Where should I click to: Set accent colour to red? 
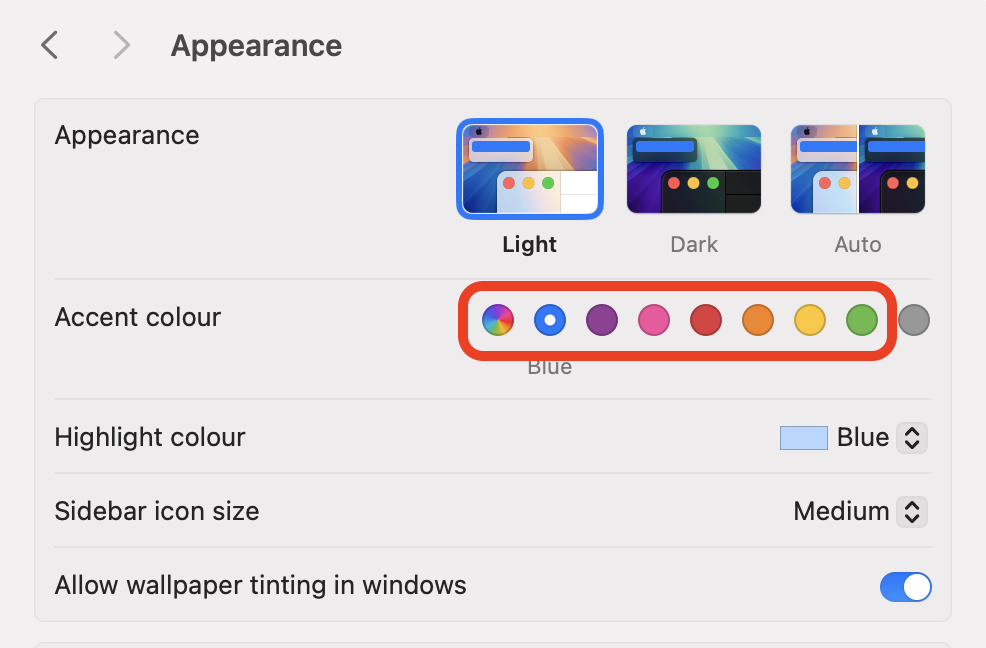[x=706, y=320]
